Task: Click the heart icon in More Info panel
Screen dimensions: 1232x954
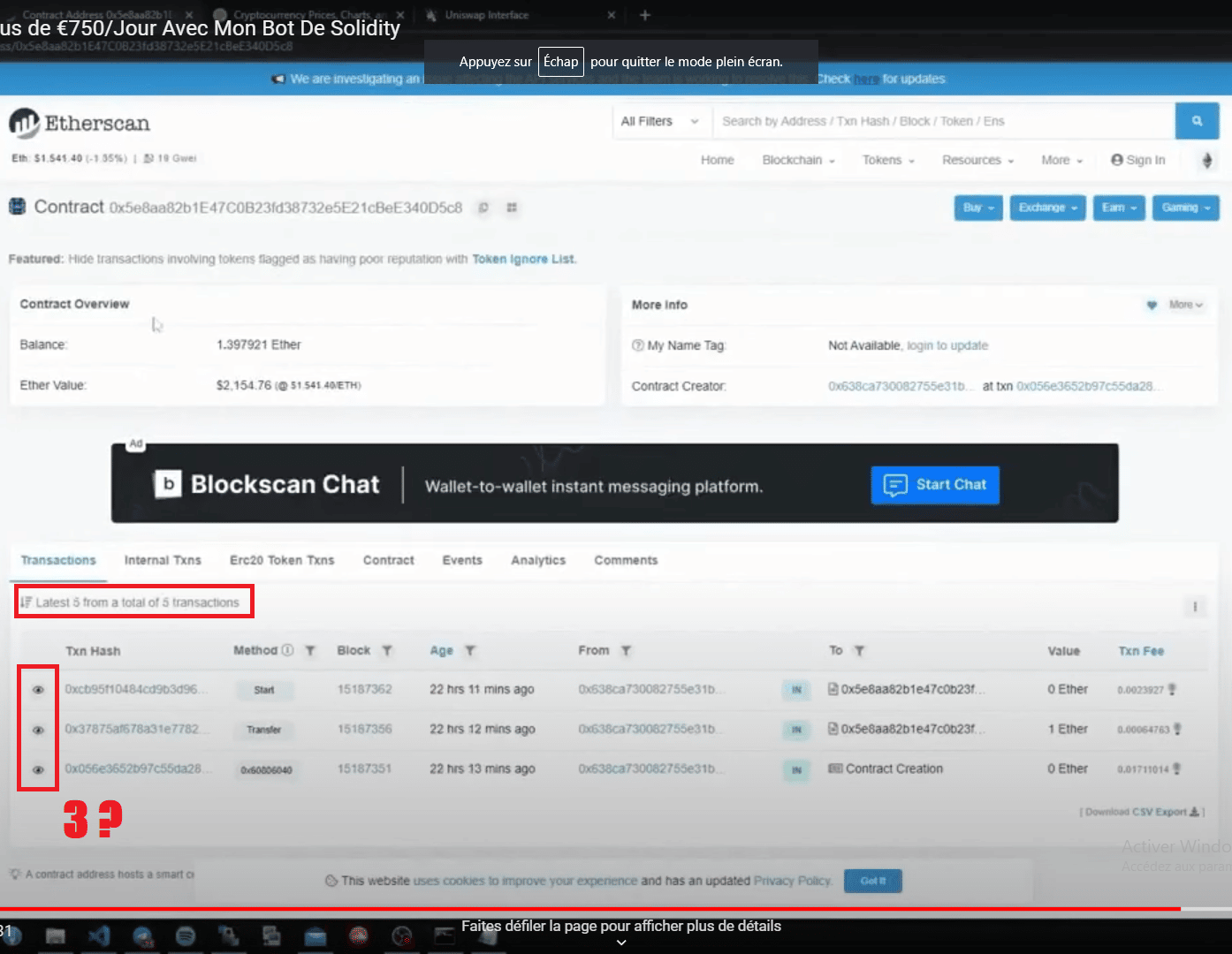Action: pyautogui.click(x=1151, y=305)
